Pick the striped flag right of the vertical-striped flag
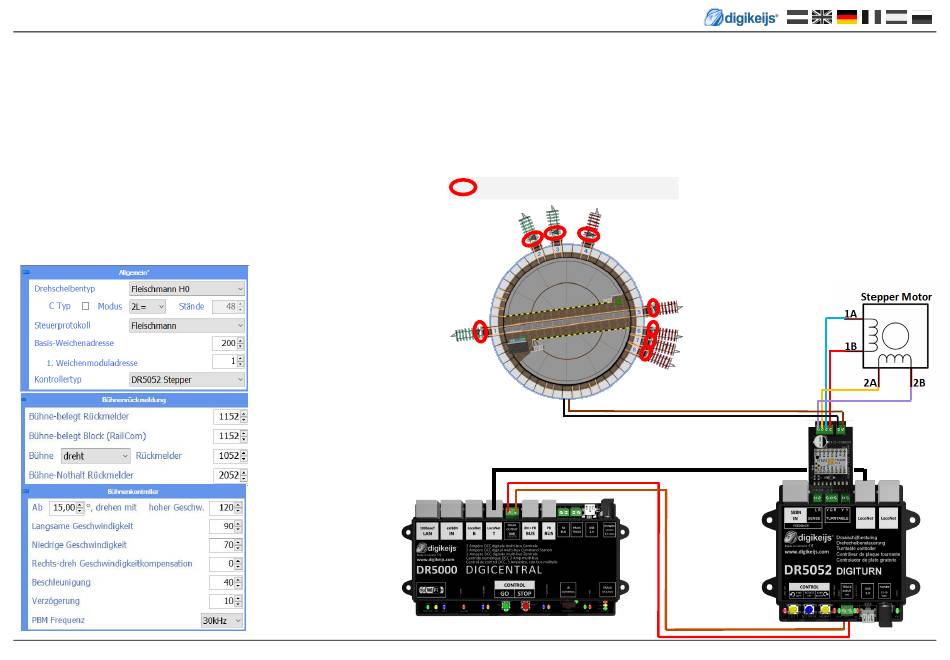 (896, 17)
